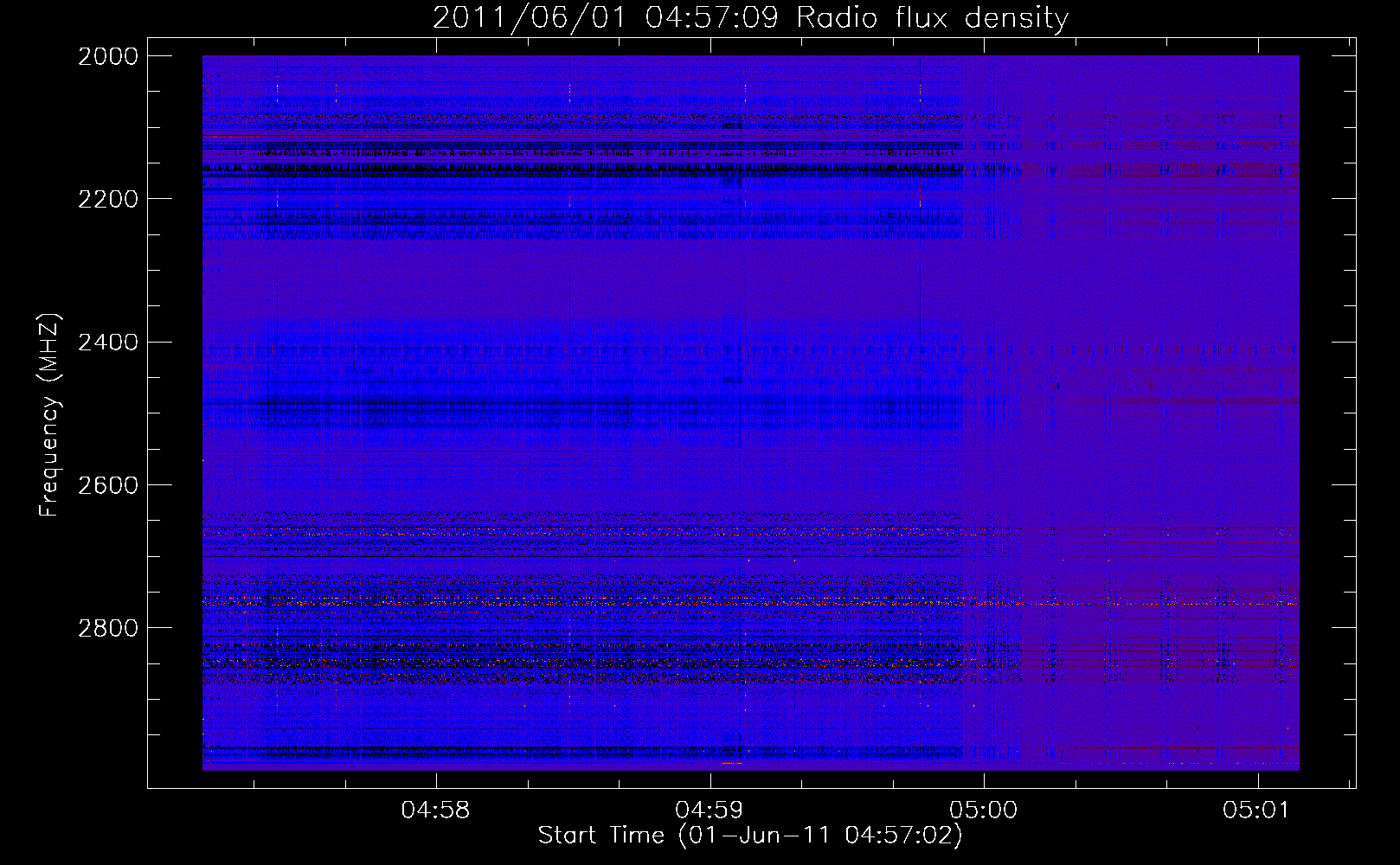Viewport: 1400px width, 865px height.
Task: Select the 2800 frequency axis label
Action: pos(108,628)
